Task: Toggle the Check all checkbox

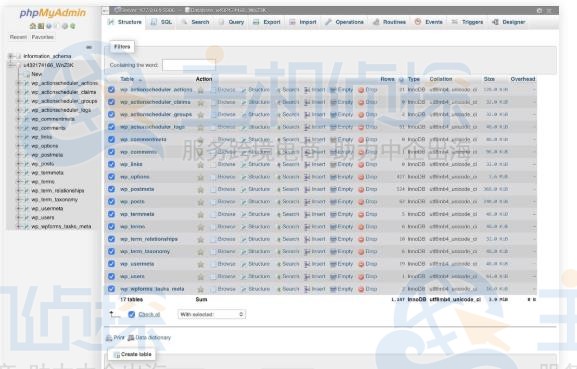Action: click(x=131, y=315)
